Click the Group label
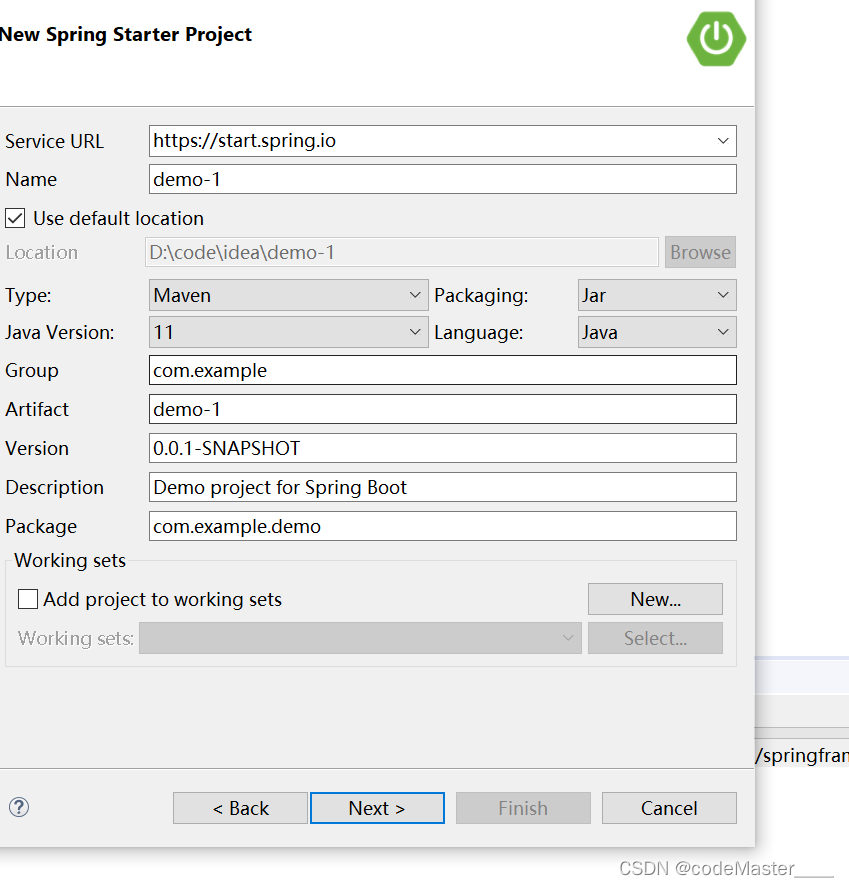Image resolution: width=849 pixels, height=887 pixels. point(32,371)
